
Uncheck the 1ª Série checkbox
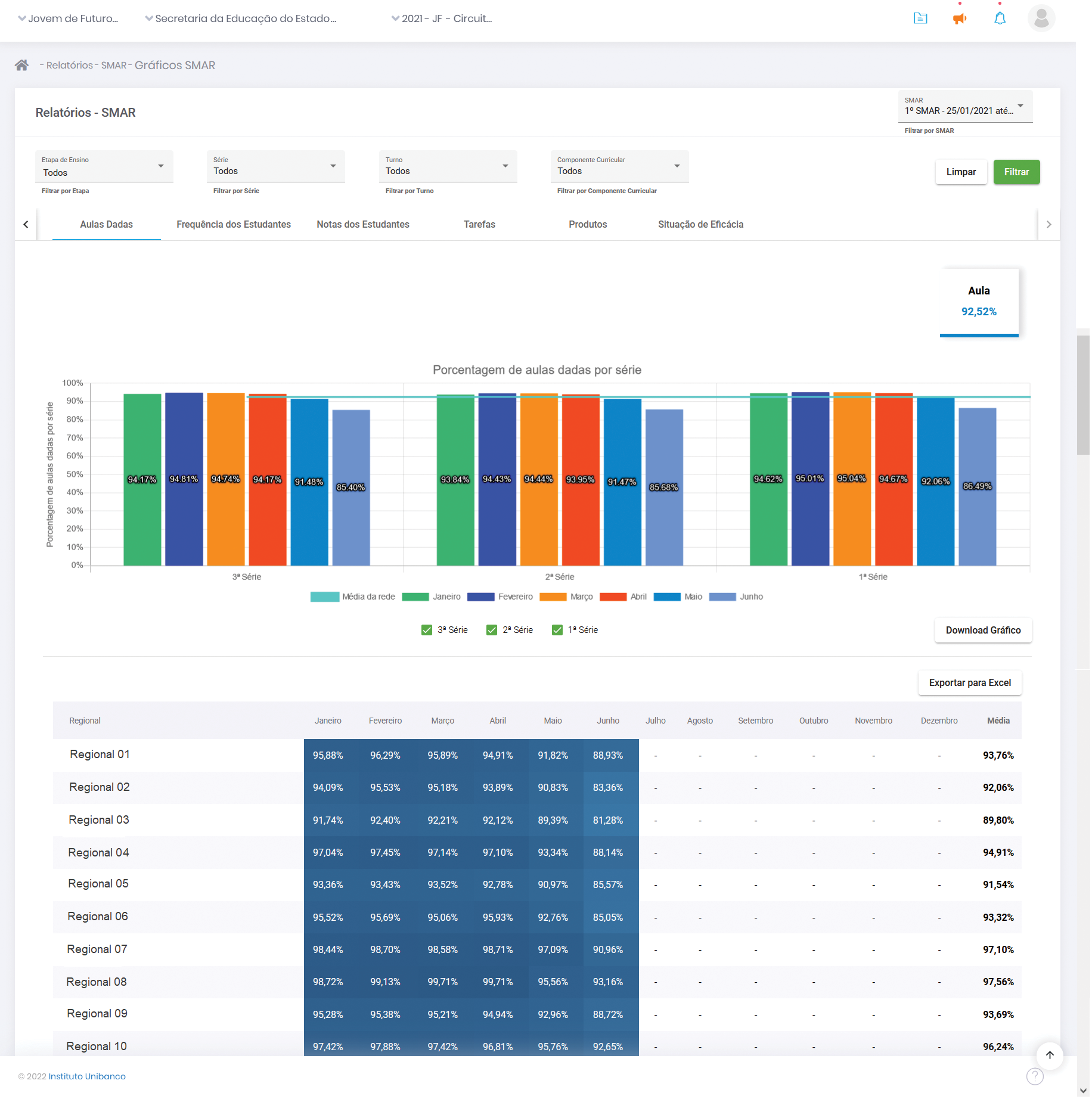pos(557,630)
